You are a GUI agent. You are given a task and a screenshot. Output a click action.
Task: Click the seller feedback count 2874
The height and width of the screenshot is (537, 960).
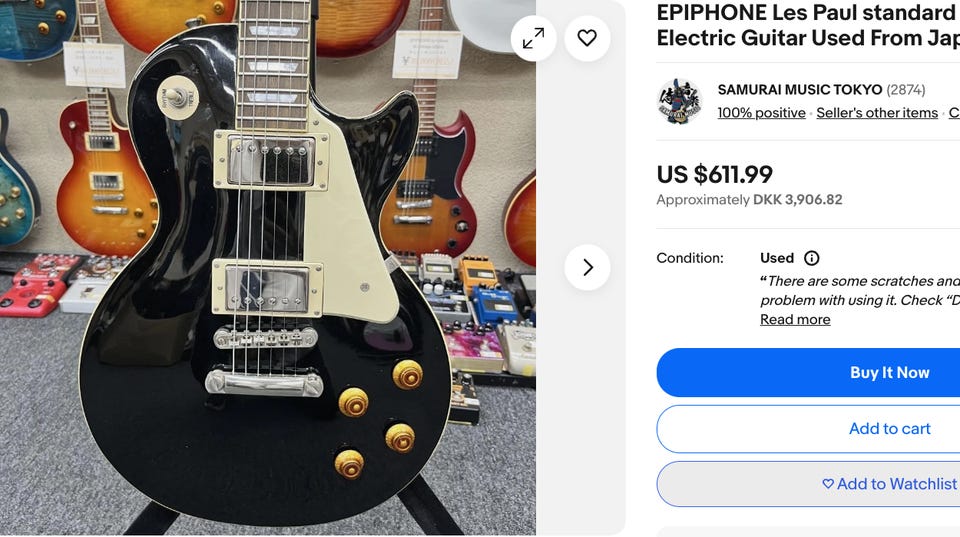coord(906,89)
